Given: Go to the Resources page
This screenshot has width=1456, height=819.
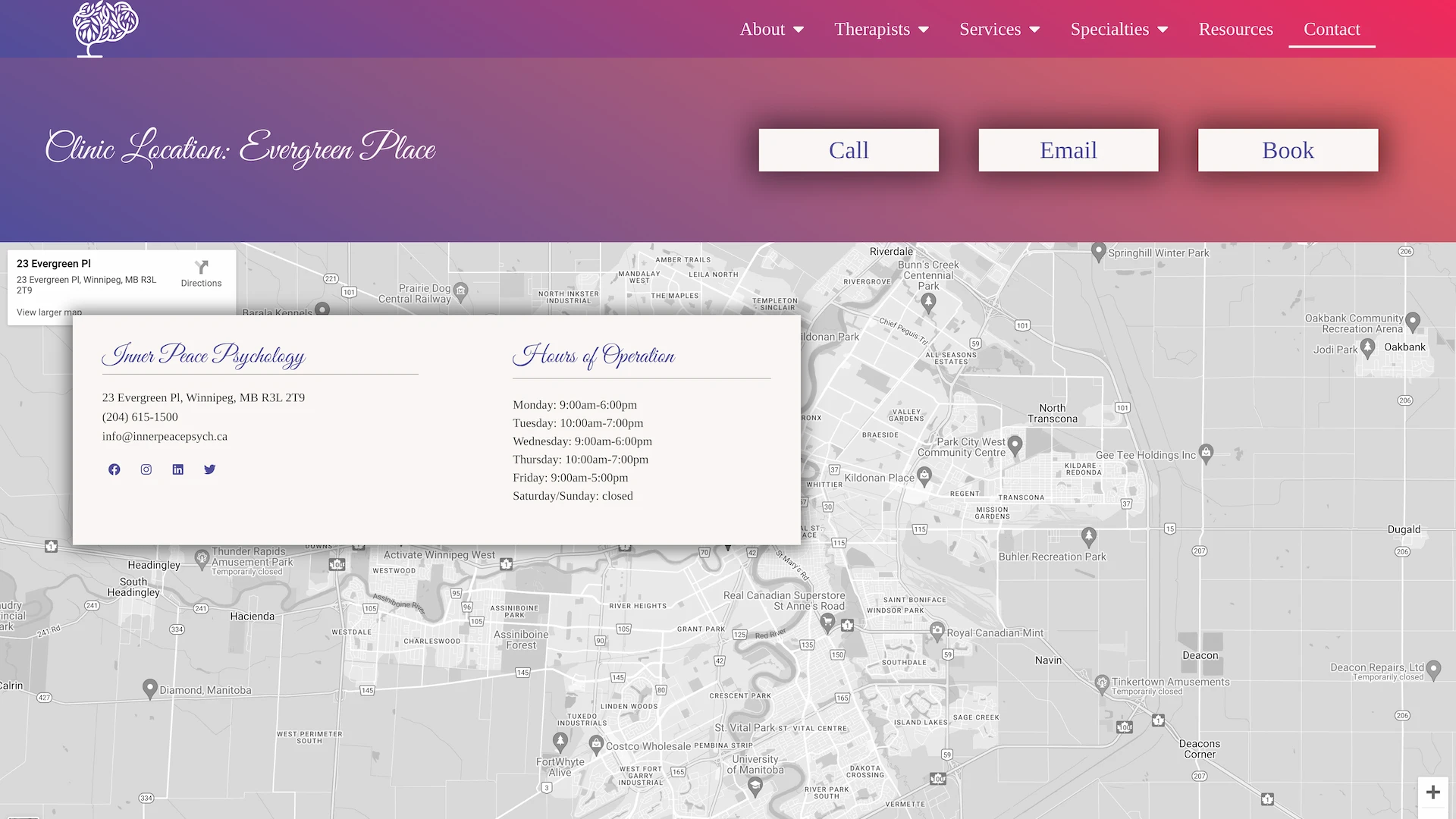Looking at the screenshot, I should (1235, 29).
